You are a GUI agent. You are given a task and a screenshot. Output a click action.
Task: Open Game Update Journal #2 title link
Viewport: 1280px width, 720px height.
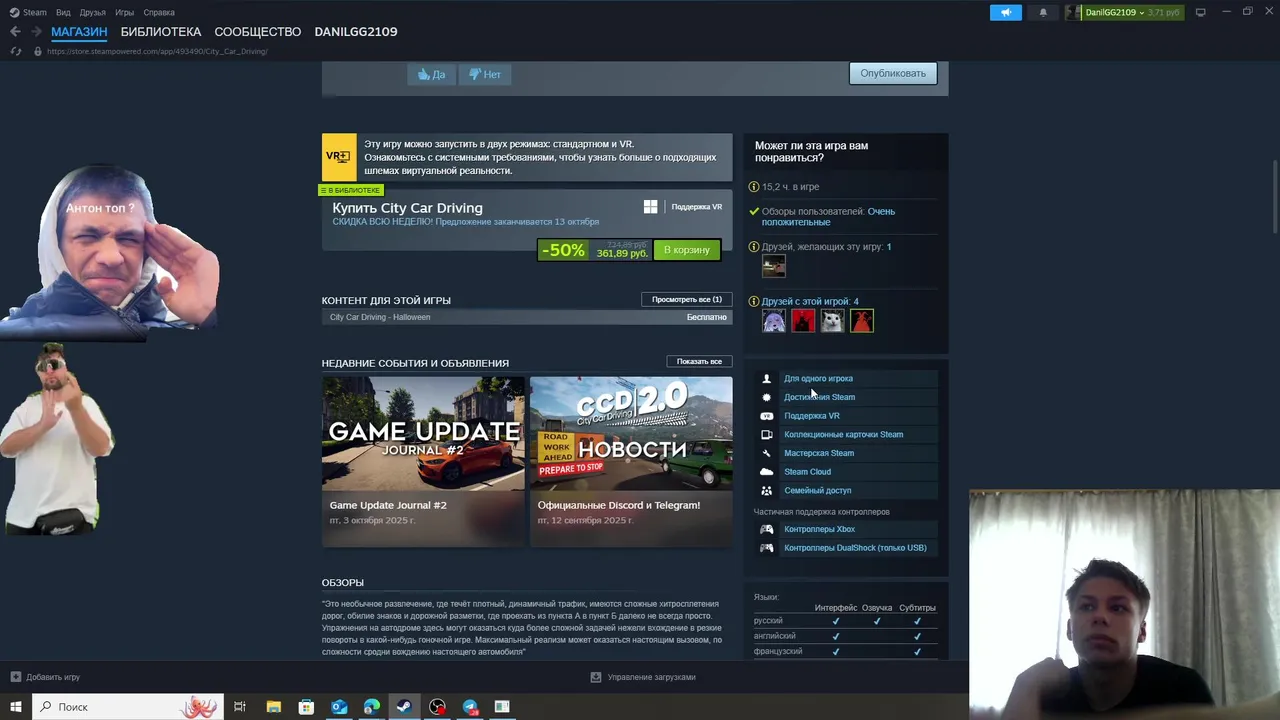click(388, 505)
